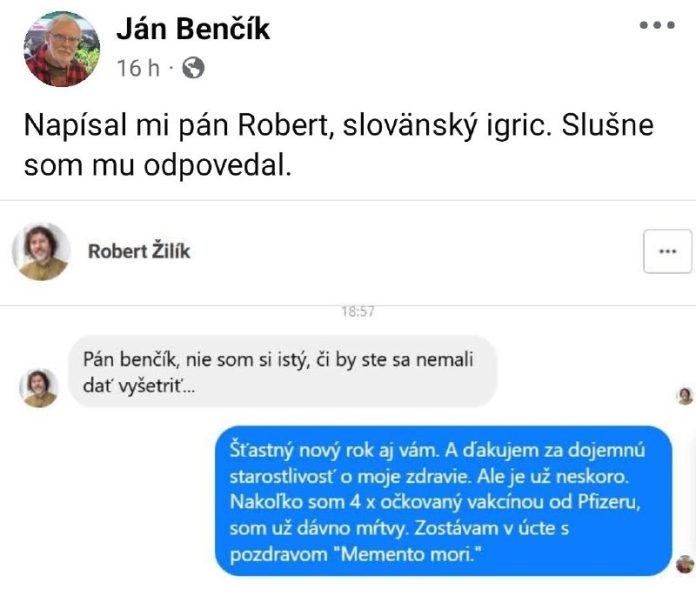Viewport: 696px width, 589px height.
Task: Open the boxed chat options ellipsis button
Action: click(x=667, y=251)
